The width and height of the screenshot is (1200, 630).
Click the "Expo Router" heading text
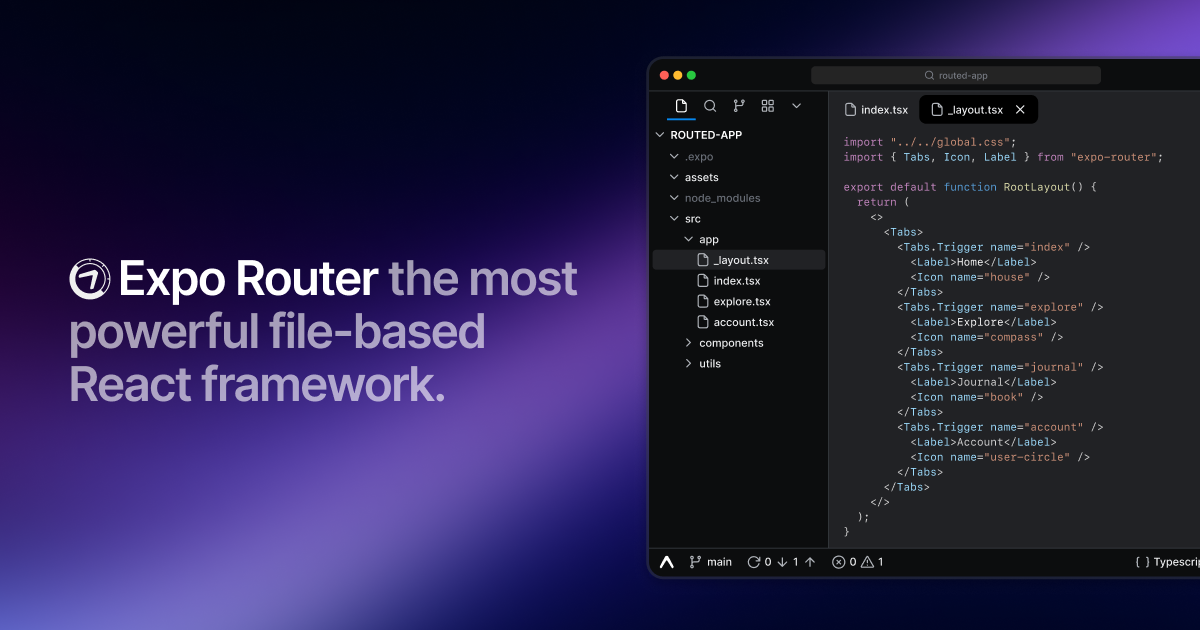[x=249, y=279]
